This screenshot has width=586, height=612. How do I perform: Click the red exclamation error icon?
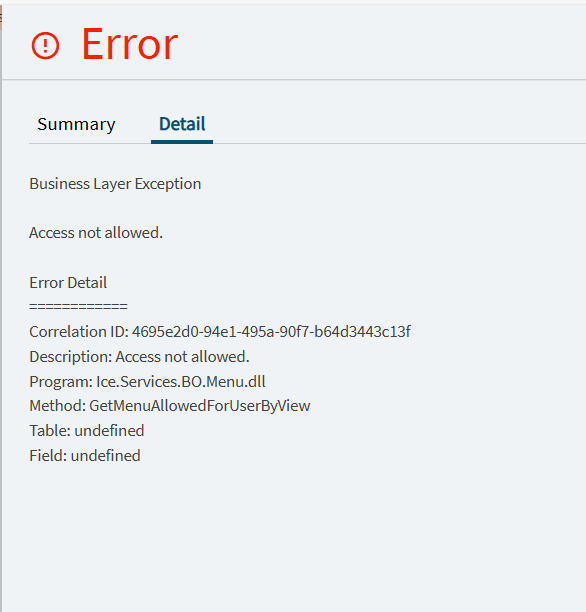click(x=45, y=46)
